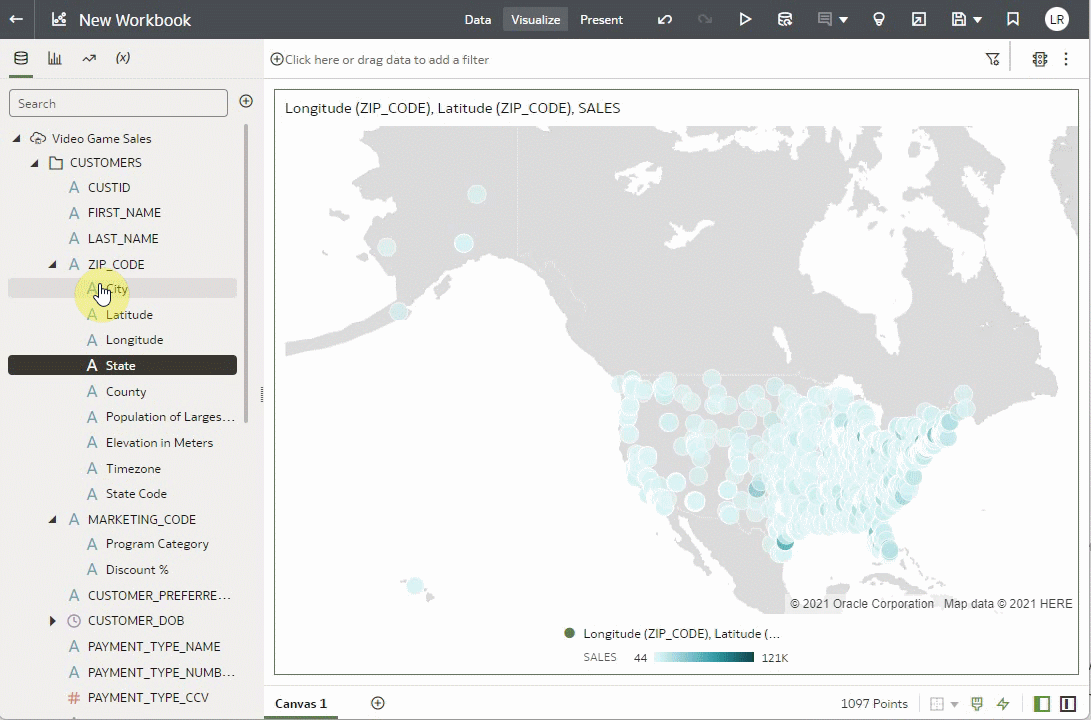Viewport: 1091px width, 720px height.
Task: Refresh the dataset using the database icon
Action: 786,19
